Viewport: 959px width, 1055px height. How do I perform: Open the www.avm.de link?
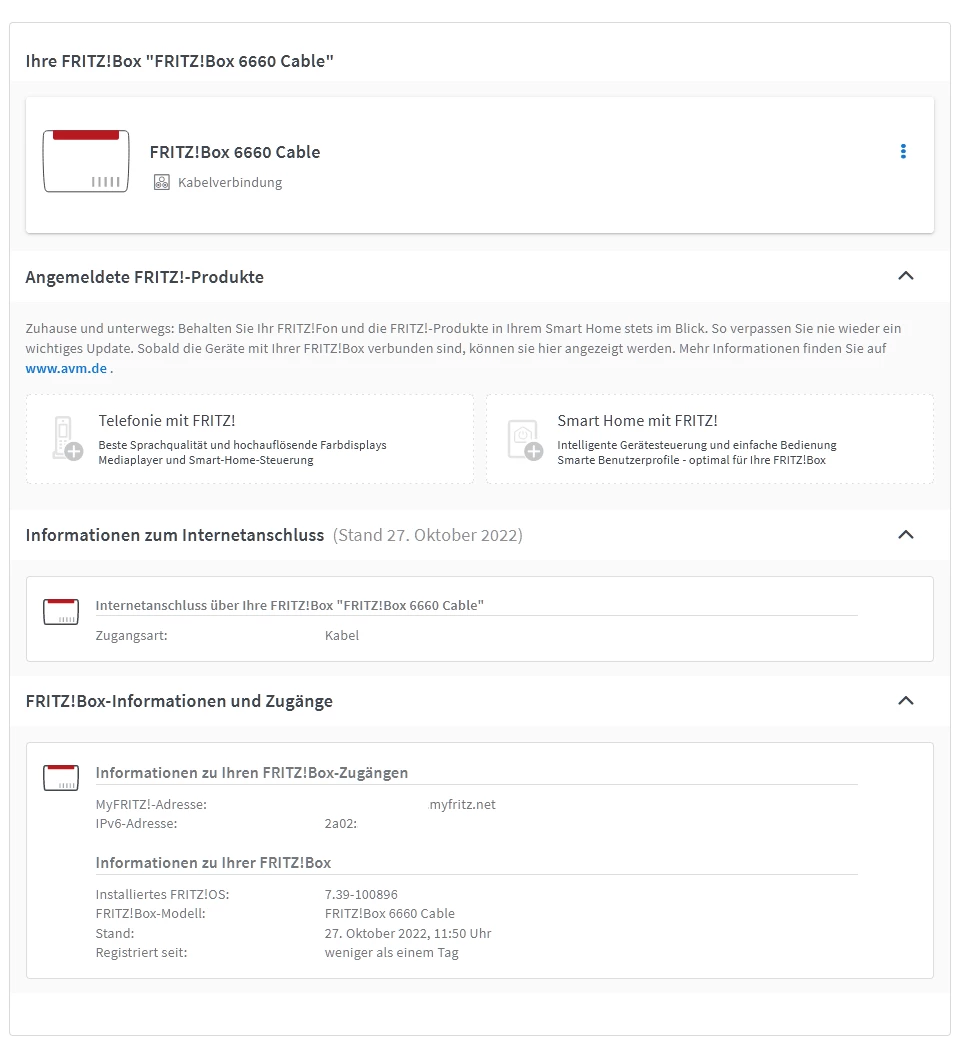pos(66,368)
